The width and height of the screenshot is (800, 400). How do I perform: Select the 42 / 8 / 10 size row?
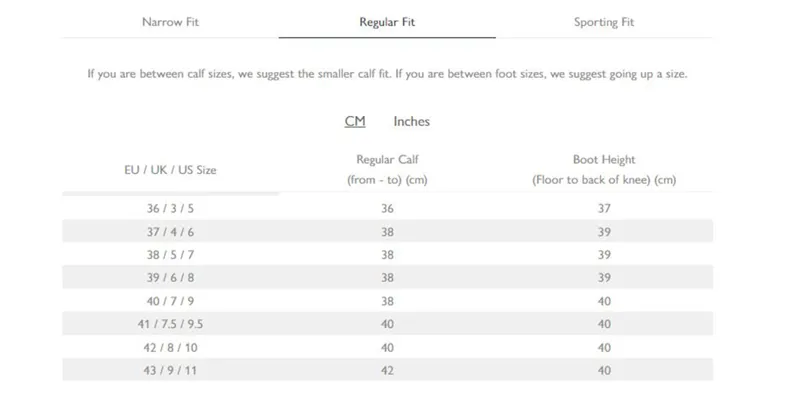point(388,347)
